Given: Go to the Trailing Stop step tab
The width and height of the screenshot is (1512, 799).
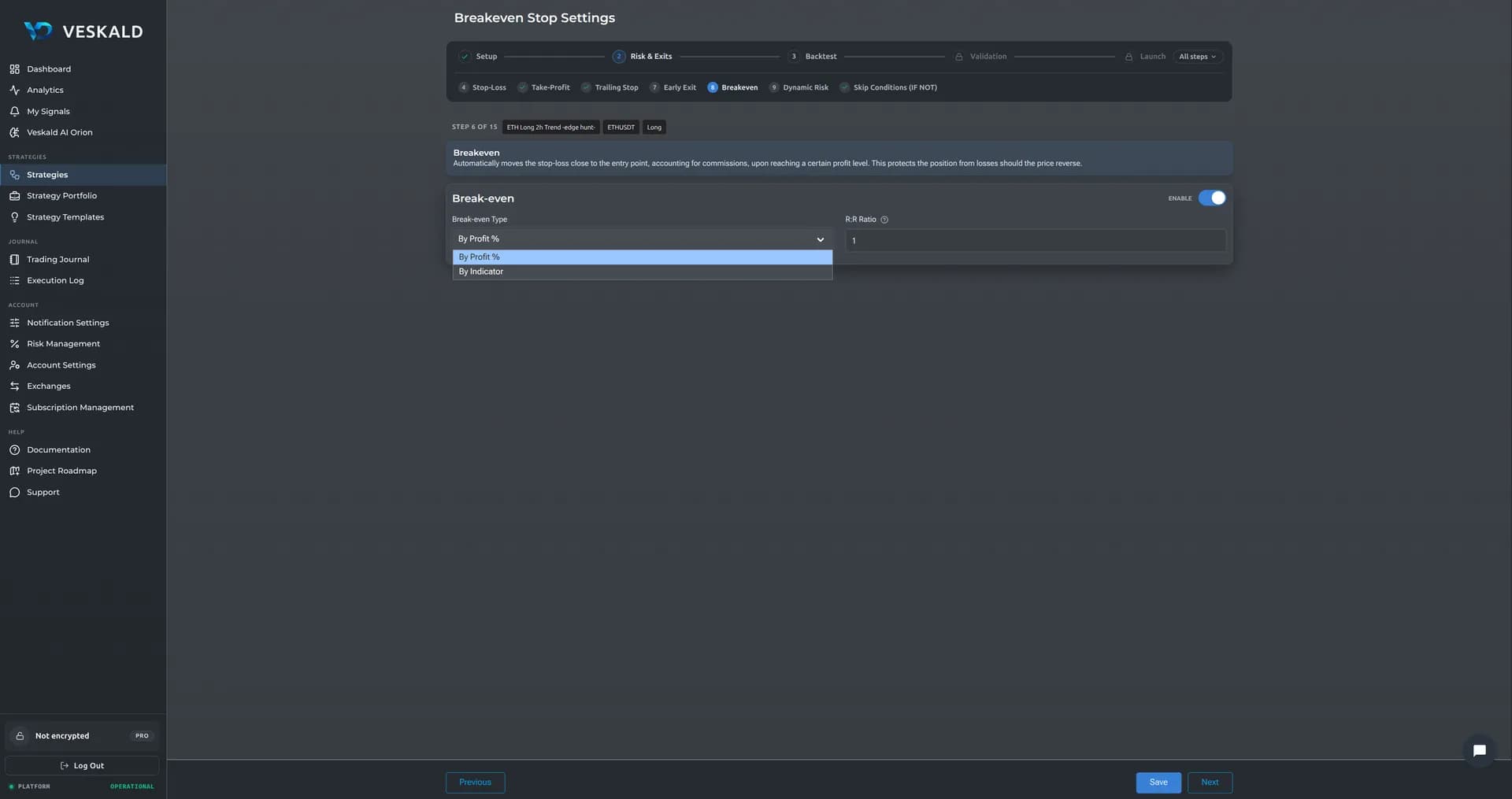Looking at the screenshot, I should click(610, 87).
